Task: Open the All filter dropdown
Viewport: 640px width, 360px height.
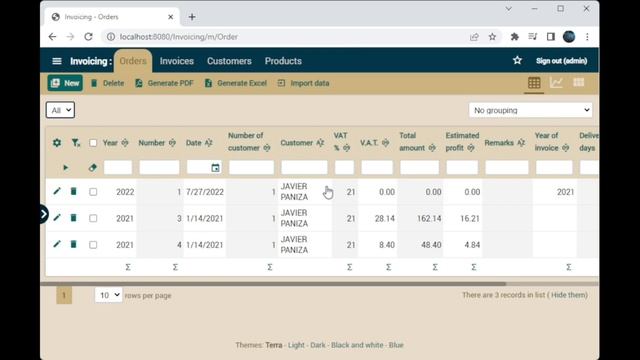Action: pos(60,110)
